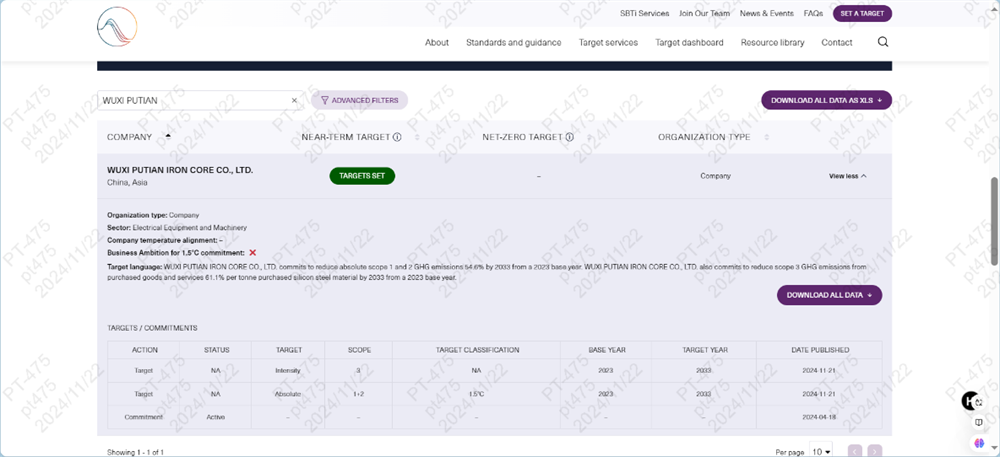Open the Per page dropdown

821,450
